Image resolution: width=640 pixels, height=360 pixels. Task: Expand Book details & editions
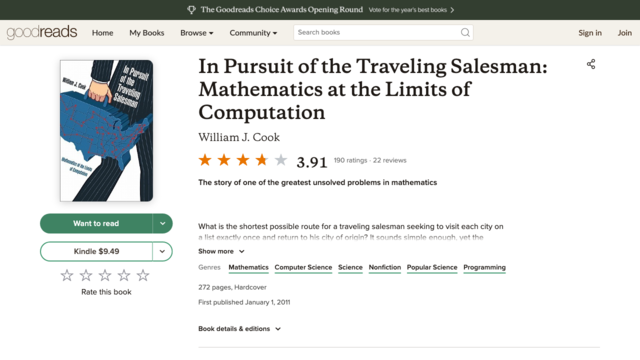(x=240, y=329)
